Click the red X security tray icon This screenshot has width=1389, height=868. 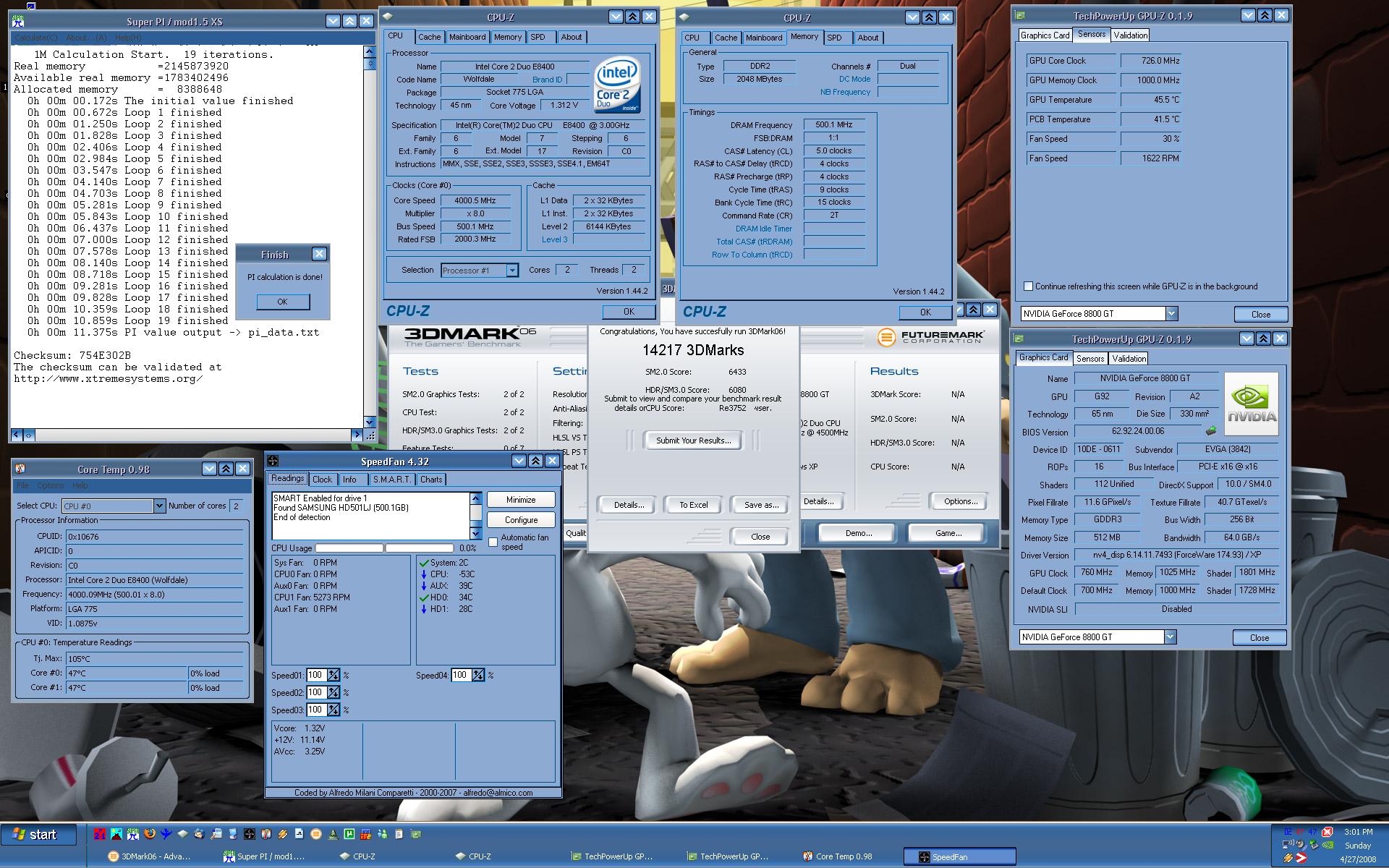tap(1328, 832)
